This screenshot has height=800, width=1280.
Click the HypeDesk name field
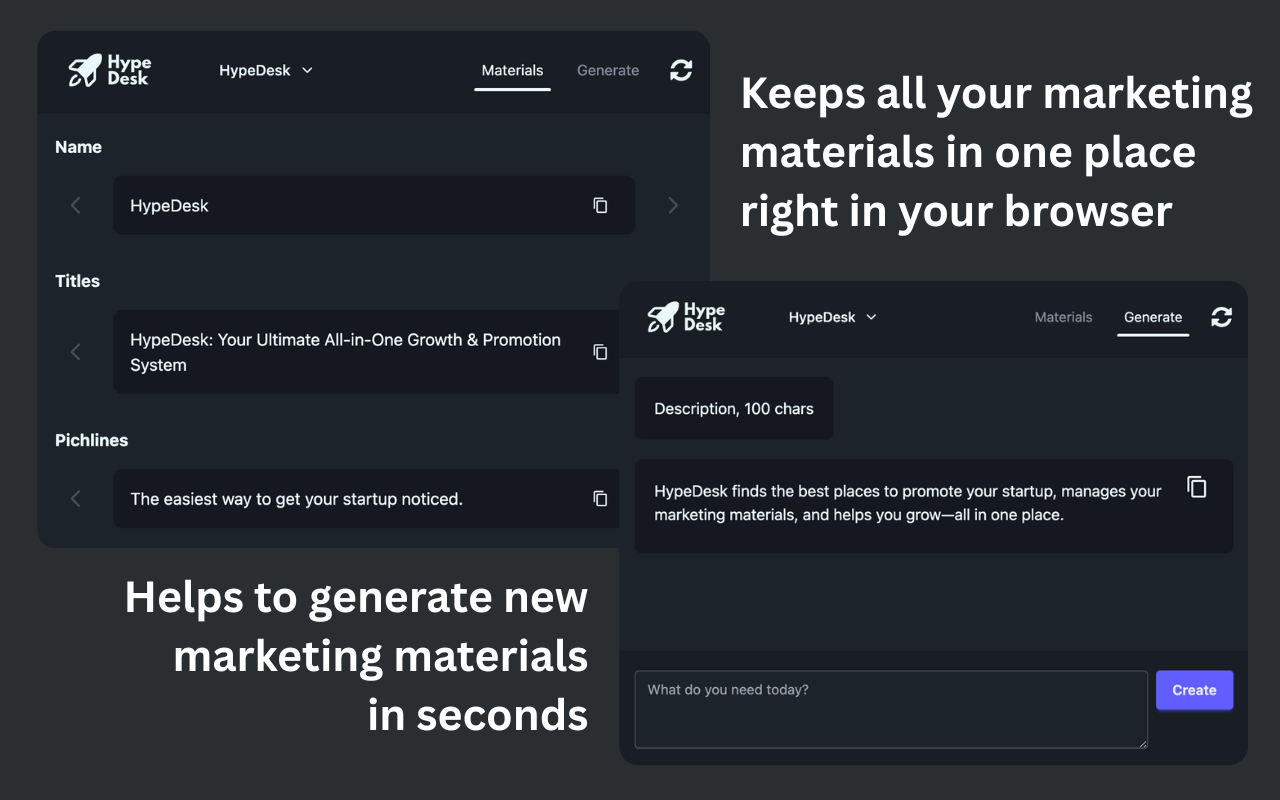(x=374, y=205)
